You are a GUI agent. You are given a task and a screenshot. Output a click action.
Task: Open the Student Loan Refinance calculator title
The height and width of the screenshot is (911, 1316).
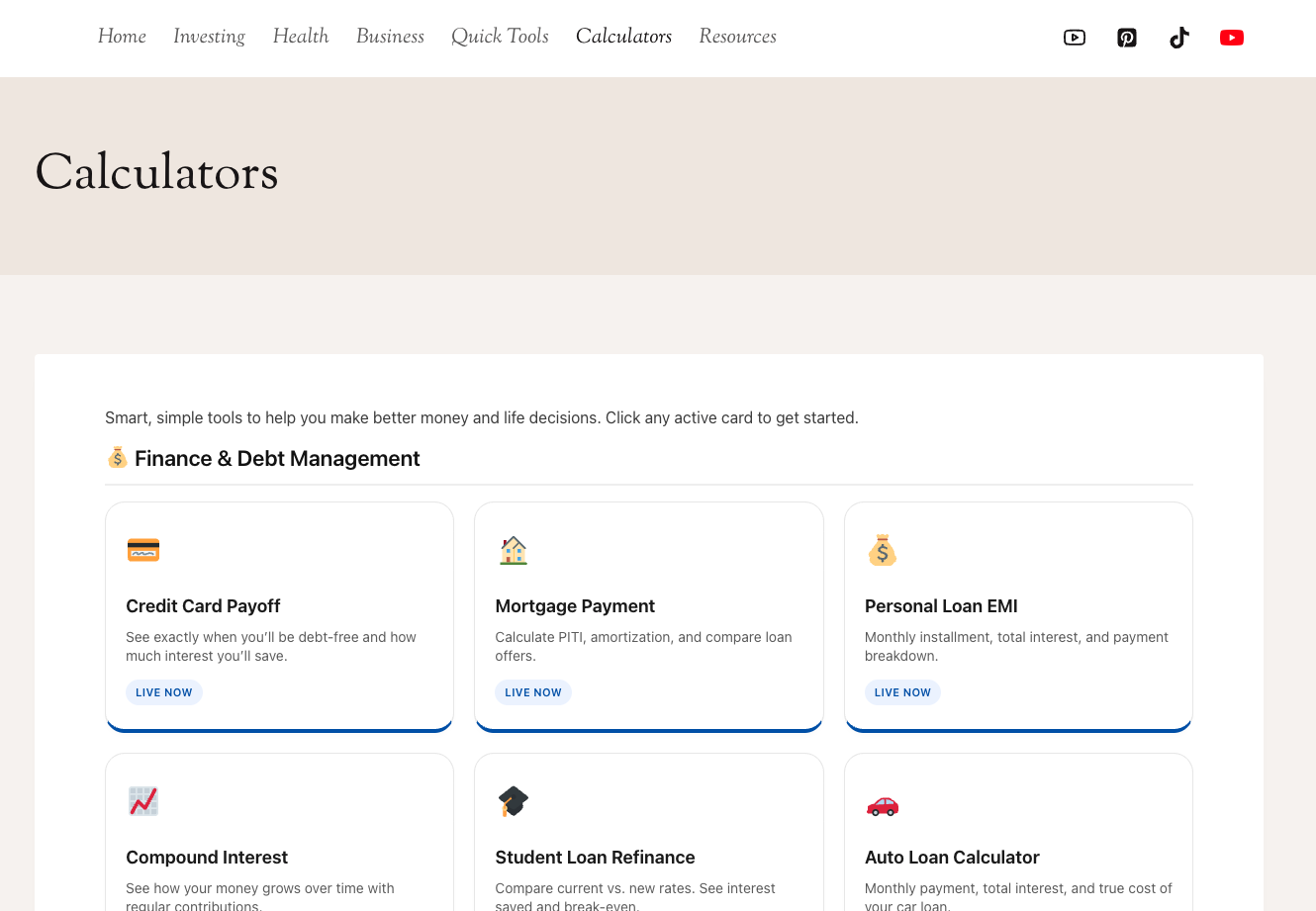pos(595,858)
